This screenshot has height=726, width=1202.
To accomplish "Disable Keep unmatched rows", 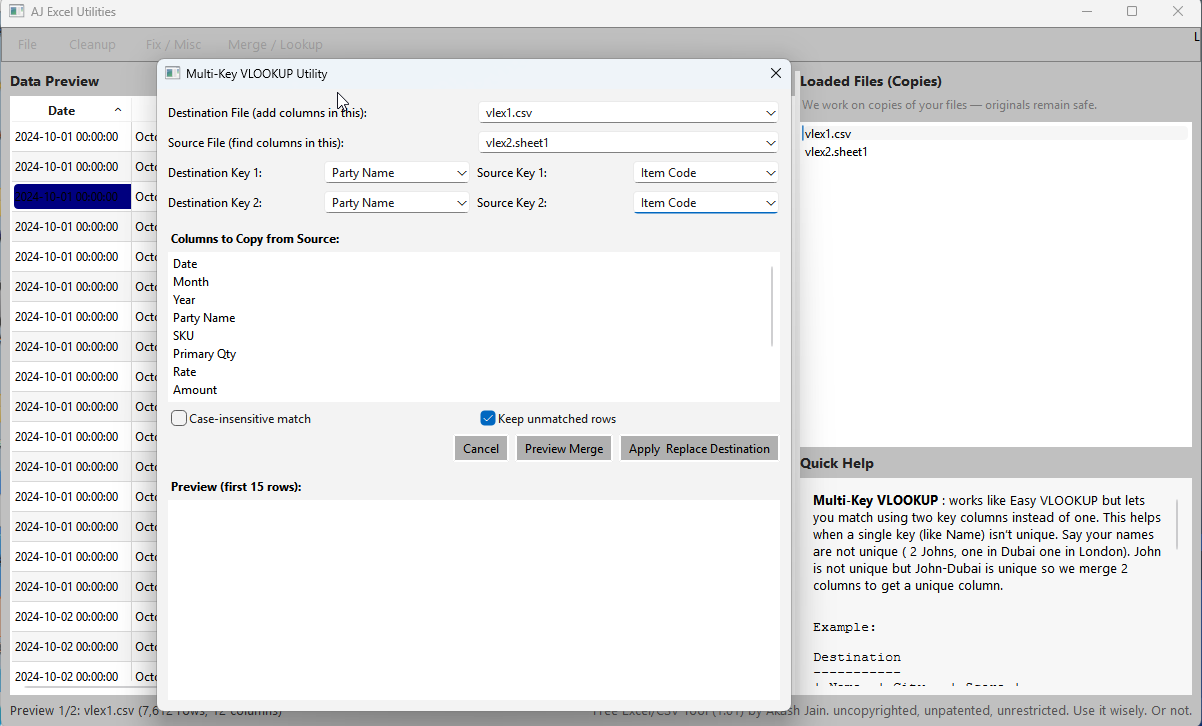I will 488,418.
